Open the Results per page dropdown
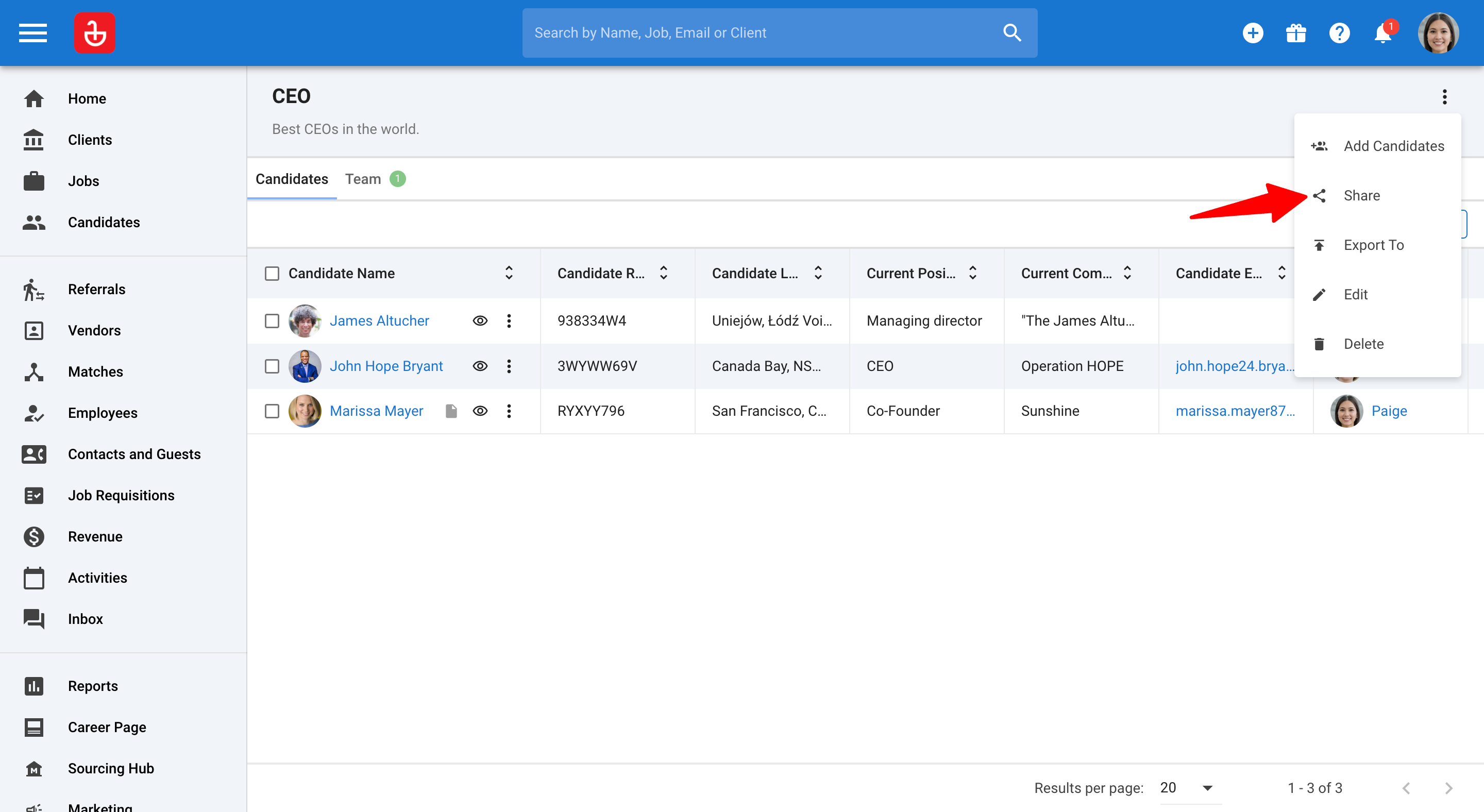Viewport: 1484px width, 812px height. pyautogui.click(x=1191, y=788)
